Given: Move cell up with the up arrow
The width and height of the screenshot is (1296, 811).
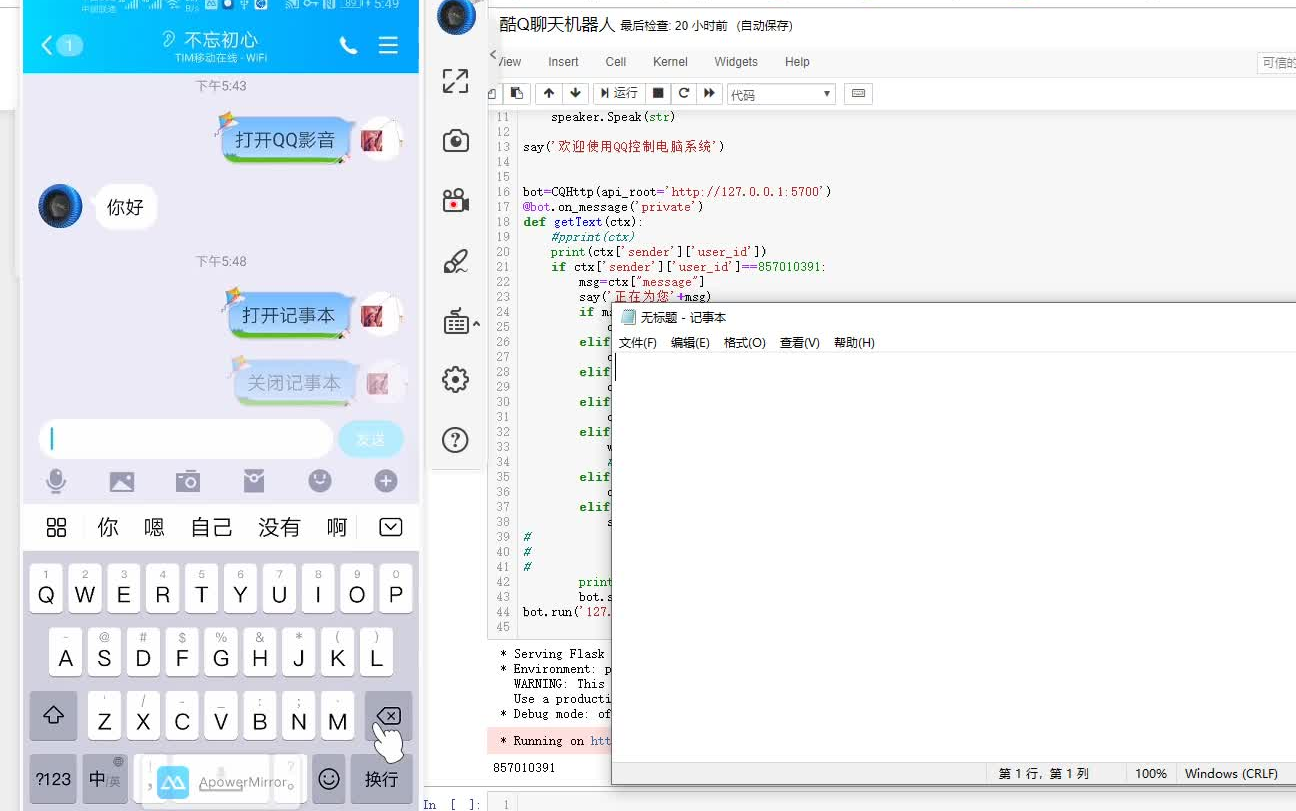Looking at the screenshot, I should (x=548, y=93).
